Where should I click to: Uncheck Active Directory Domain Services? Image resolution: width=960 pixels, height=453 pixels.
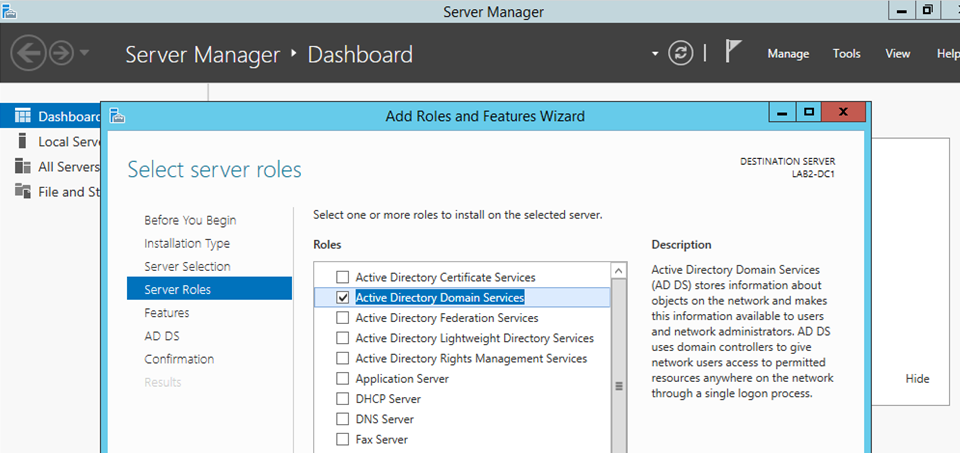[x=343, y=298]
